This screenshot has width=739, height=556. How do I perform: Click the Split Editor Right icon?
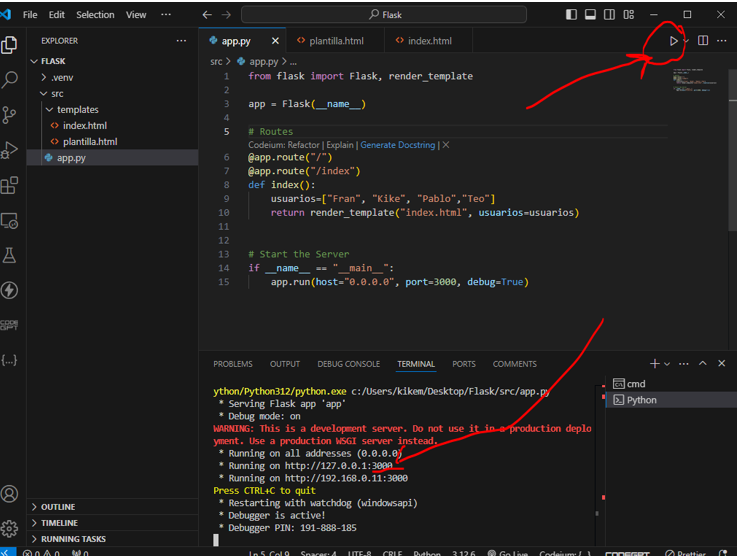coord(703,41)
